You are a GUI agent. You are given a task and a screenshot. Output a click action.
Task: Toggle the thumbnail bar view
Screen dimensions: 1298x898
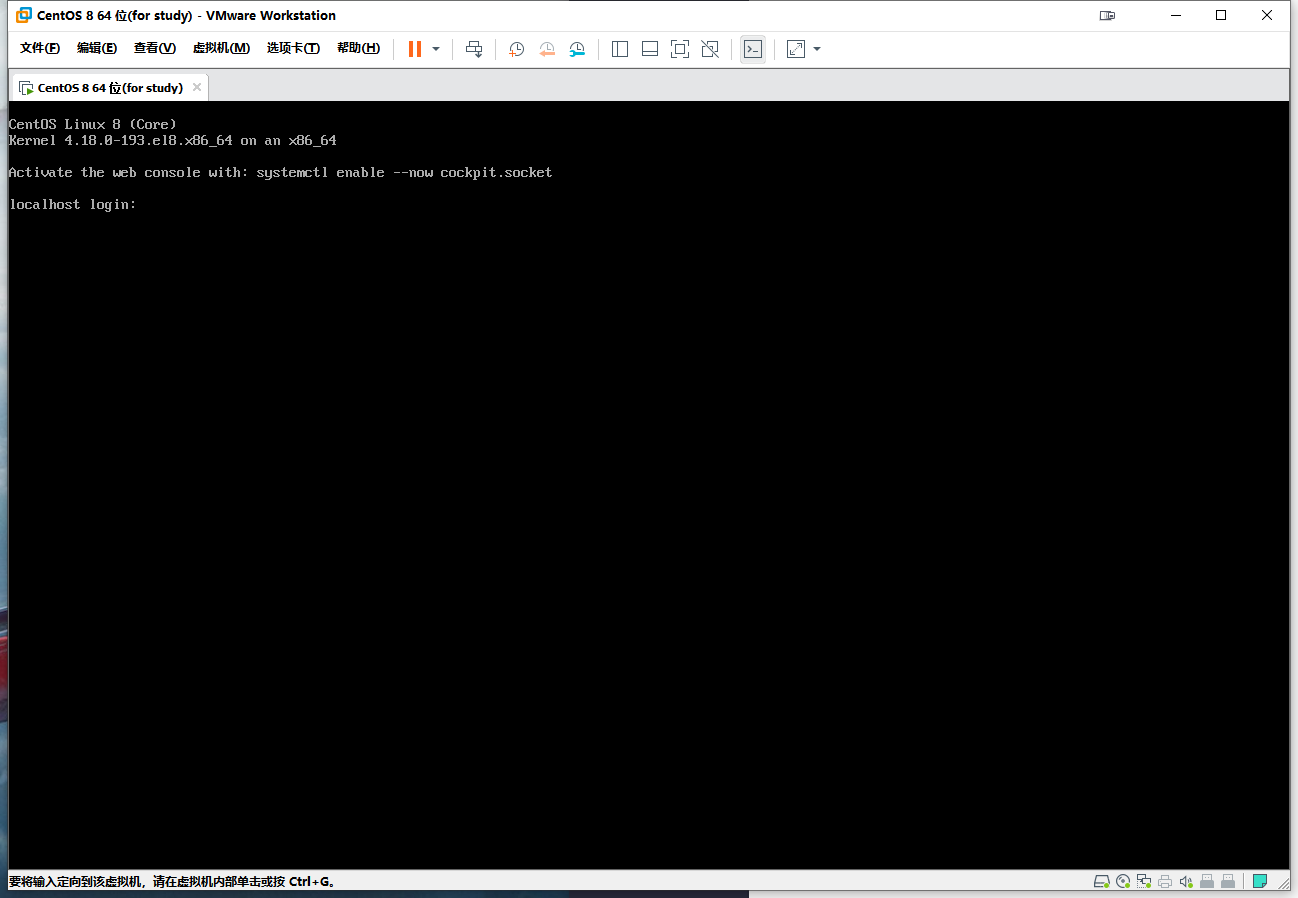650,49
